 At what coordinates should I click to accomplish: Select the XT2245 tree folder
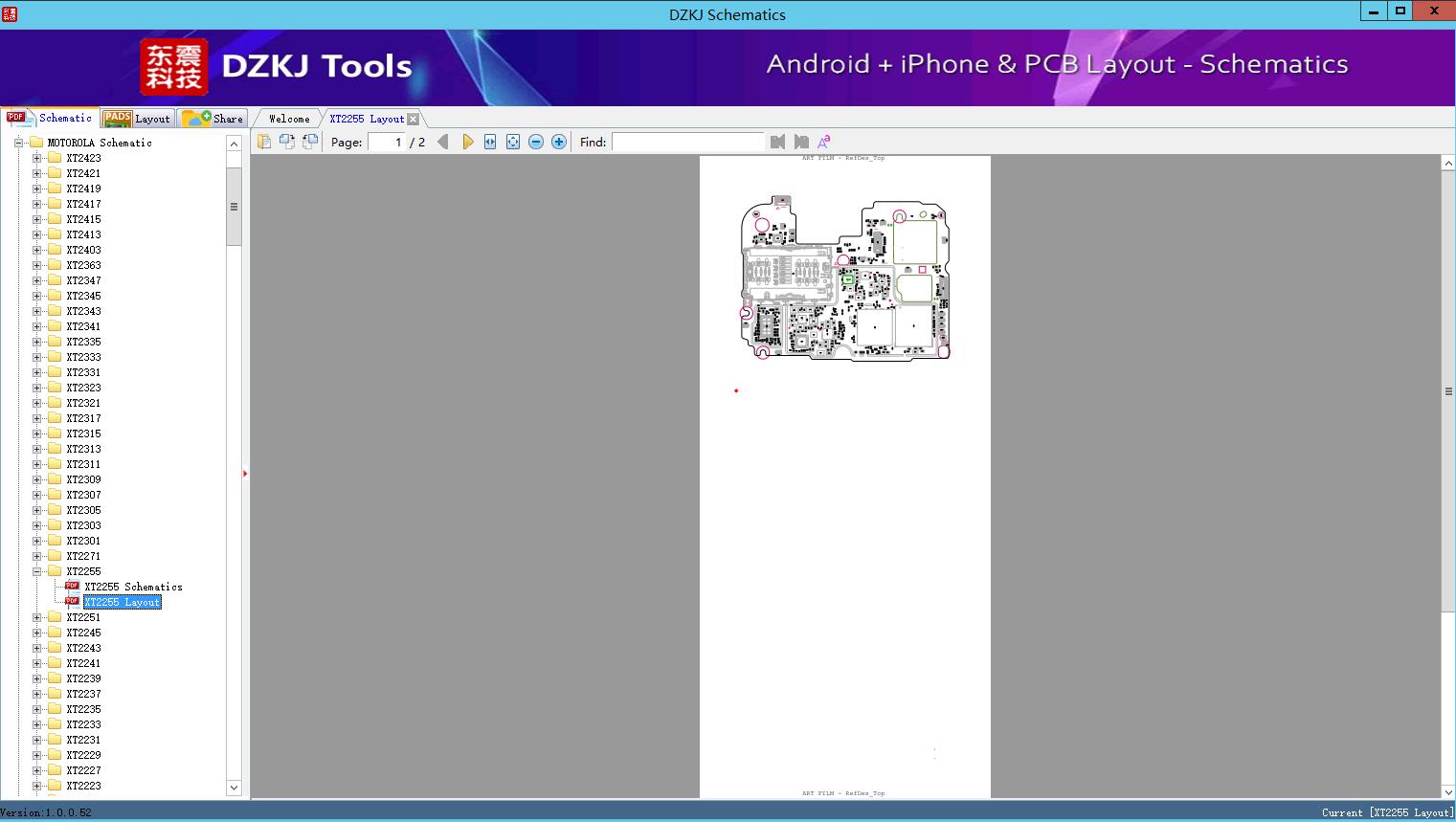coord(83,633)
